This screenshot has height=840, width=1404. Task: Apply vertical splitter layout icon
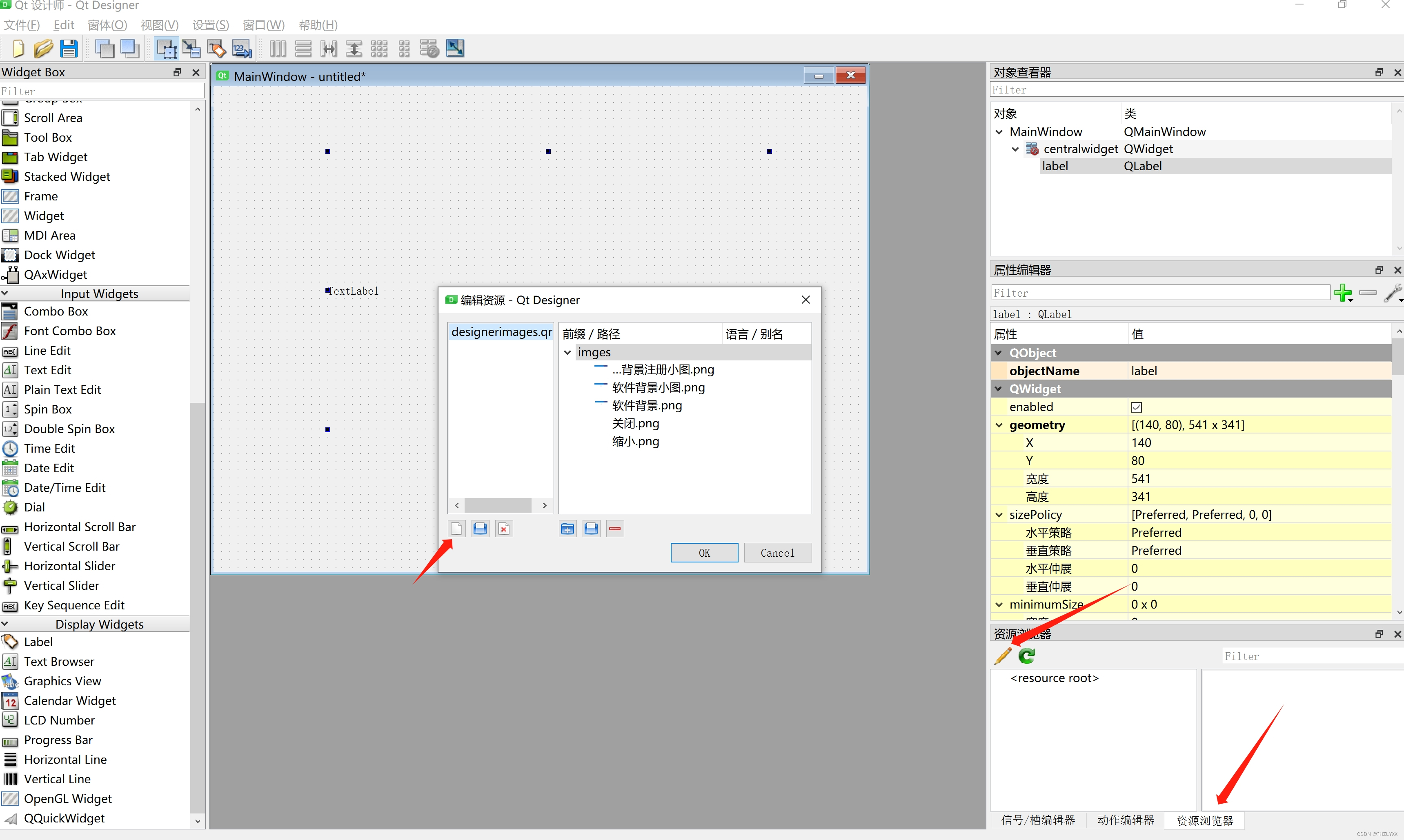pos(354,49)
